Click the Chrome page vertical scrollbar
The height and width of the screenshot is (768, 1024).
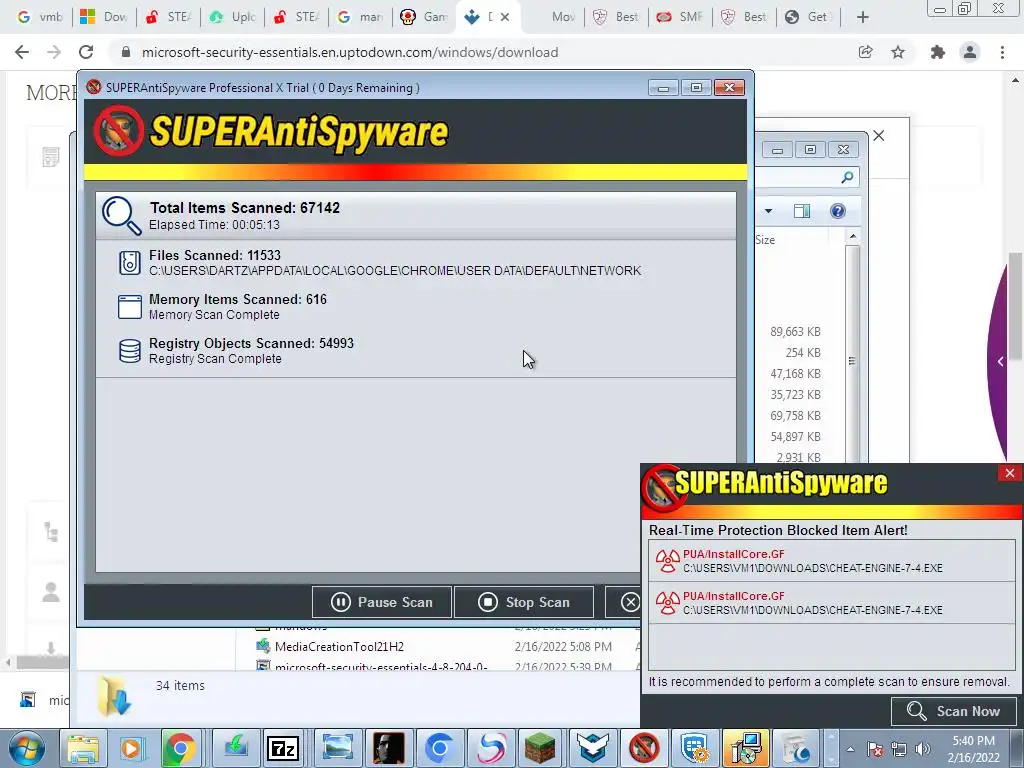pyautogui.click(x=1014, y=306)
